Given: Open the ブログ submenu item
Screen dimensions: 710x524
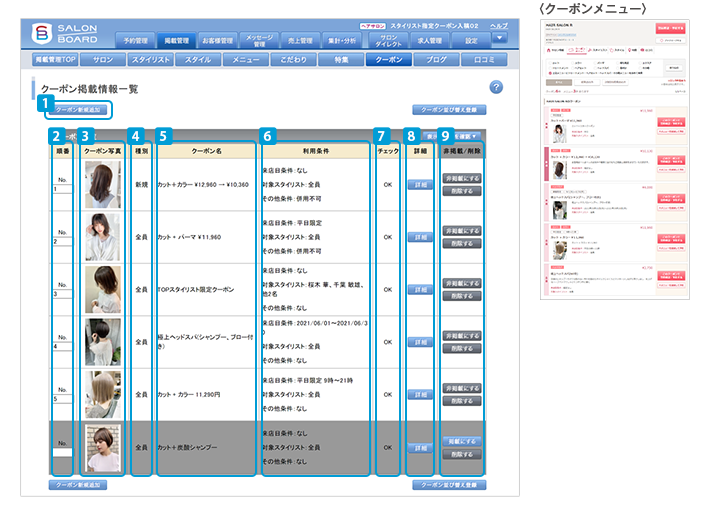Looking at the screenshot, I should click(436, 59).
